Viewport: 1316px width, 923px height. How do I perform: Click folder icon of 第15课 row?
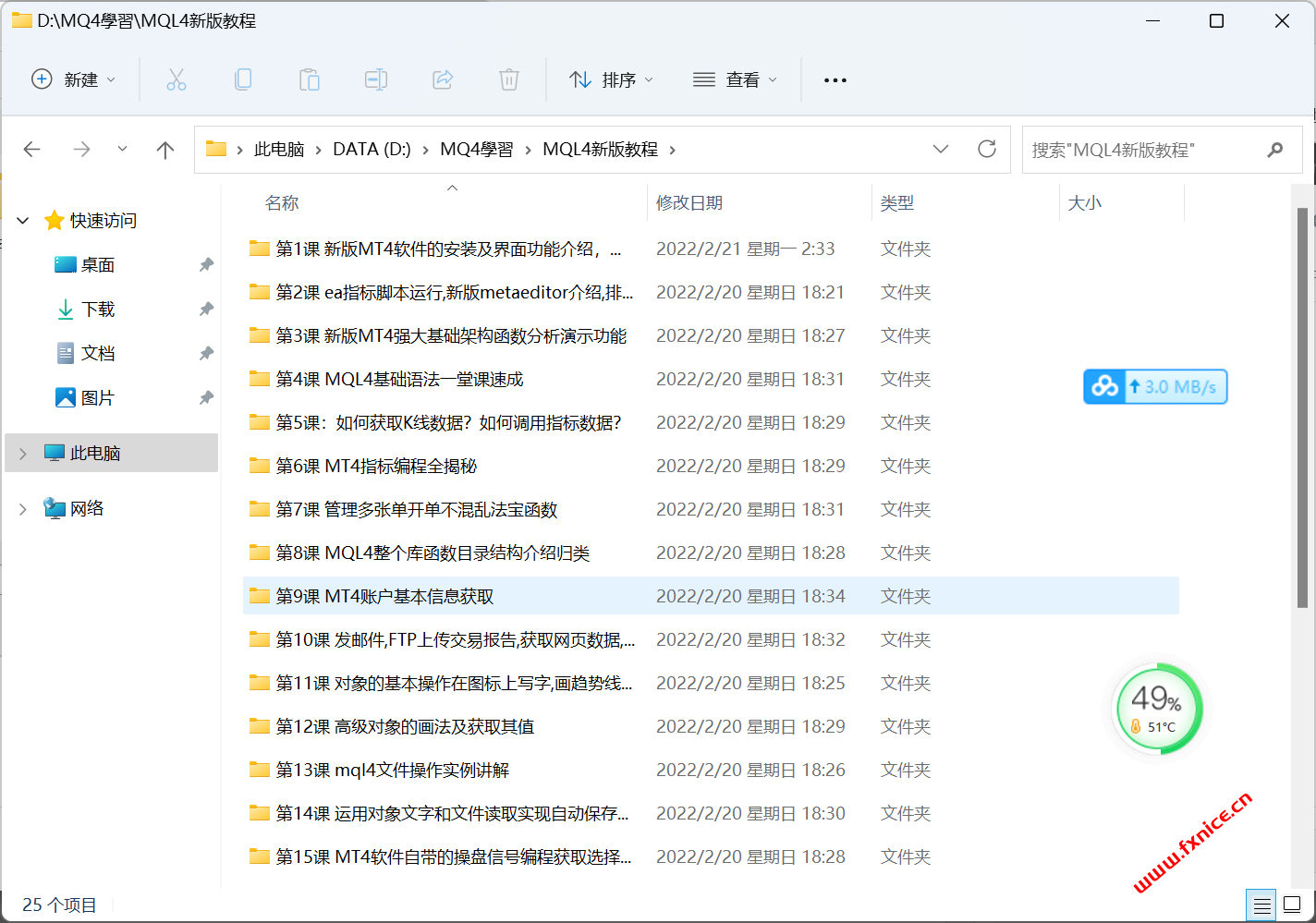coord(260,856)
